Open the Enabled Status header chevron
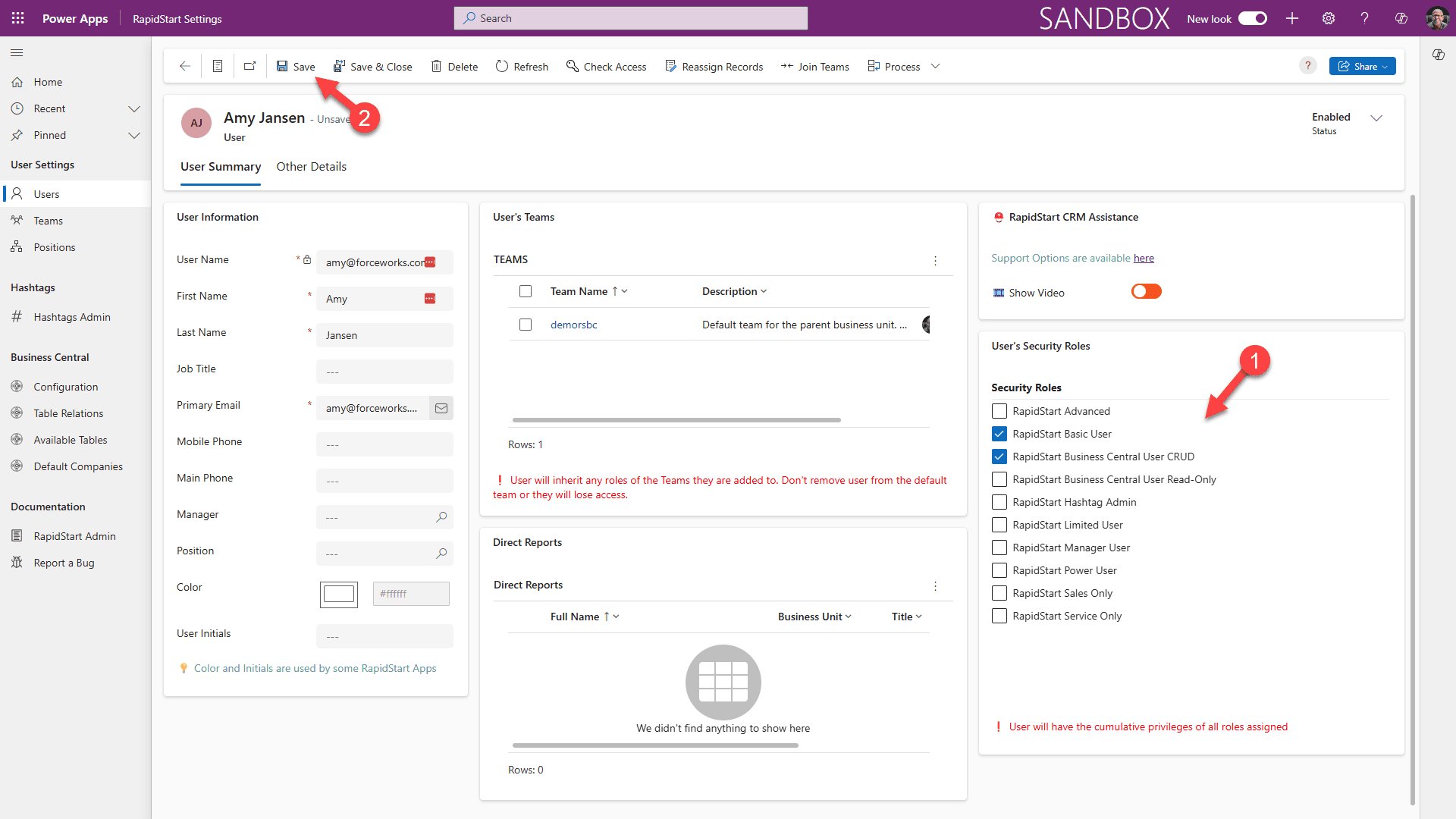The height and width of the screenshot is (819, 1456). (1376, 118)
